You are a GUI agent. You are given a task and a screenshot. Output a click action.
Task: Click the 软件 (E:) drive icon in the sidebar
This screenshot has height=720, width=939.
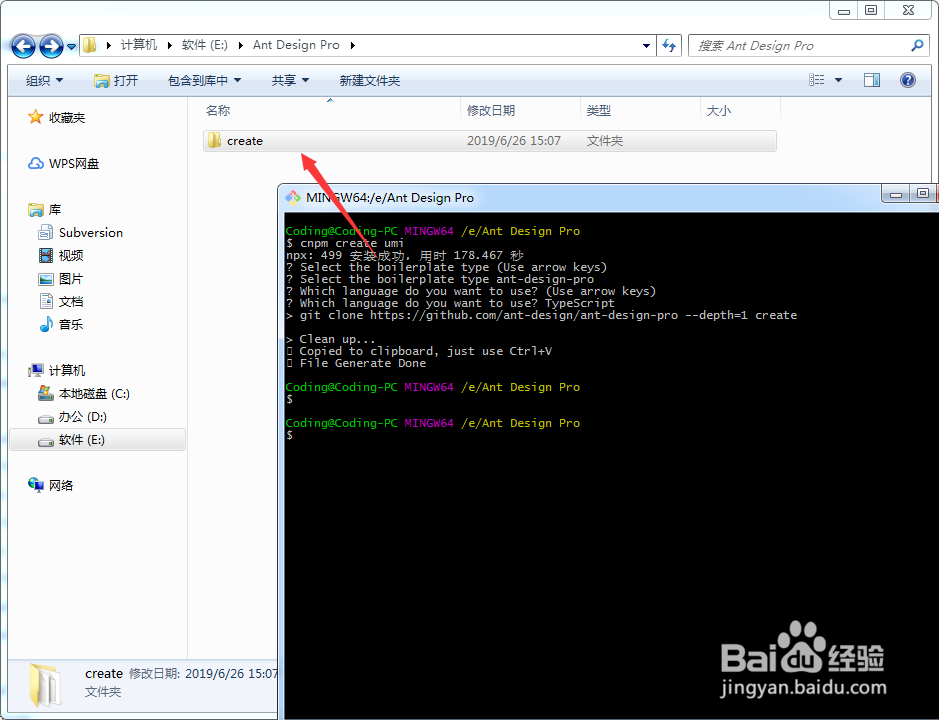click(46, 441)
